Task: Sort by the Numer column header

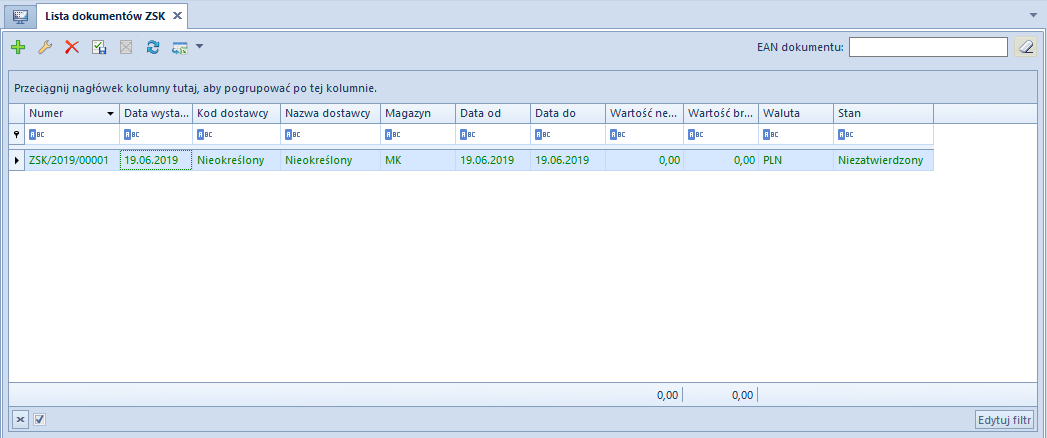Action: [x=71, y=114]
